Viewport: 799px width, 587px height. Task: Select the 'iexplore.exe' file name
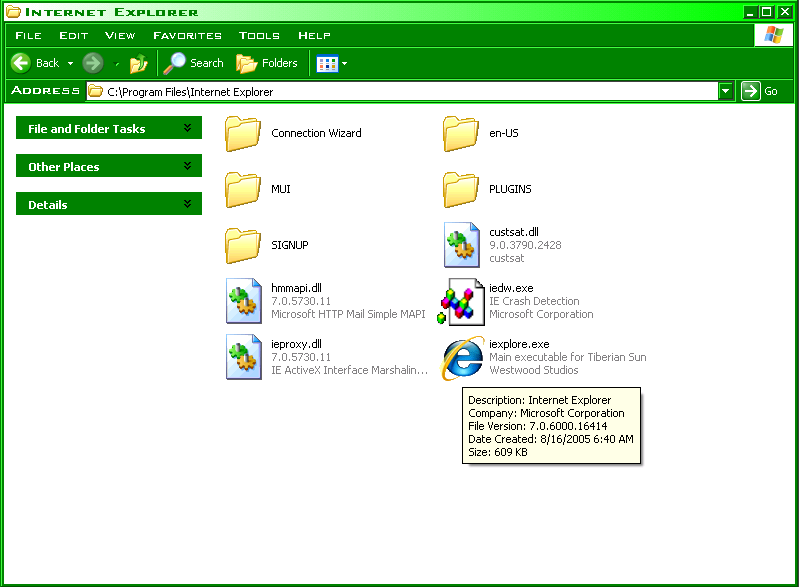click(x=519, y=344)
